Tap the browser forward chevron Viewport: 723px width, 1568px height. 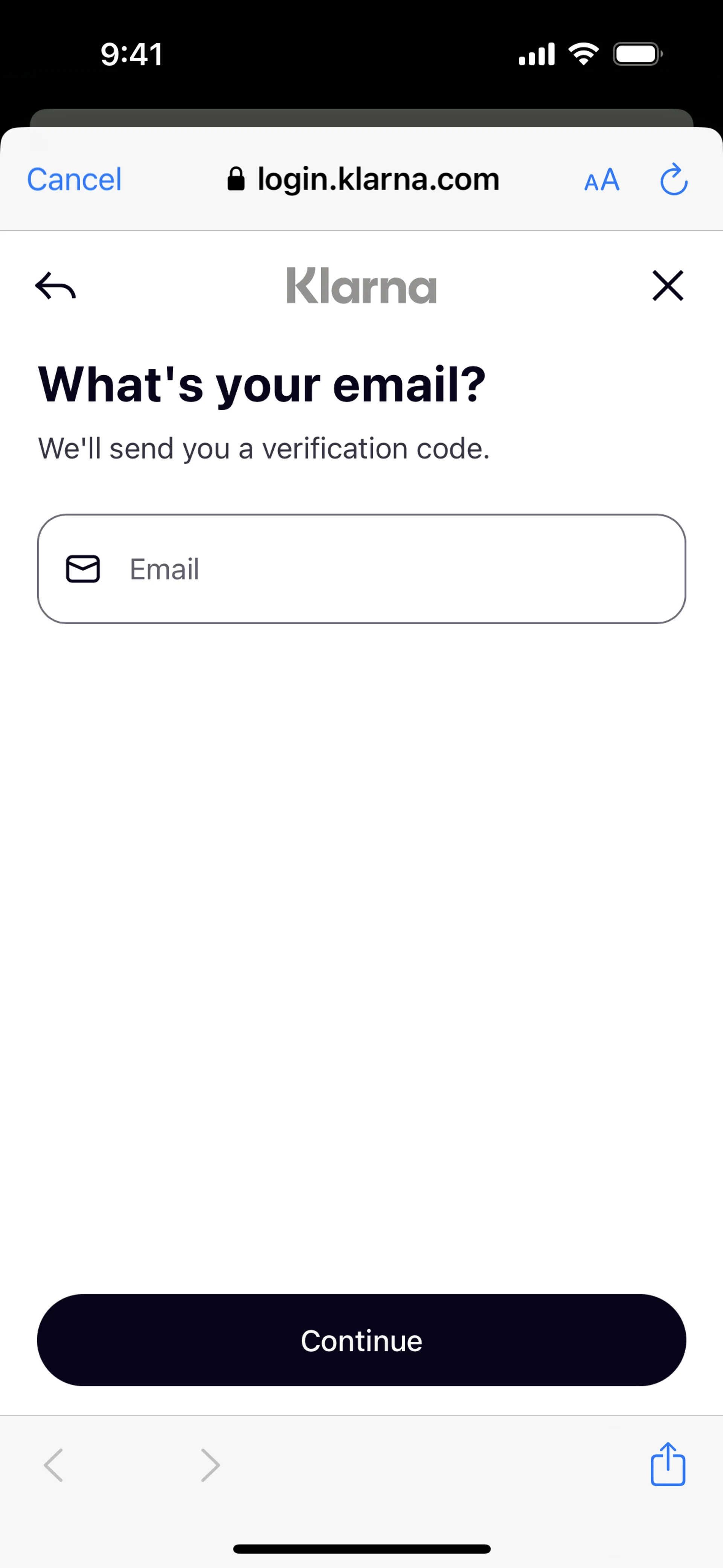point(210,1465)
